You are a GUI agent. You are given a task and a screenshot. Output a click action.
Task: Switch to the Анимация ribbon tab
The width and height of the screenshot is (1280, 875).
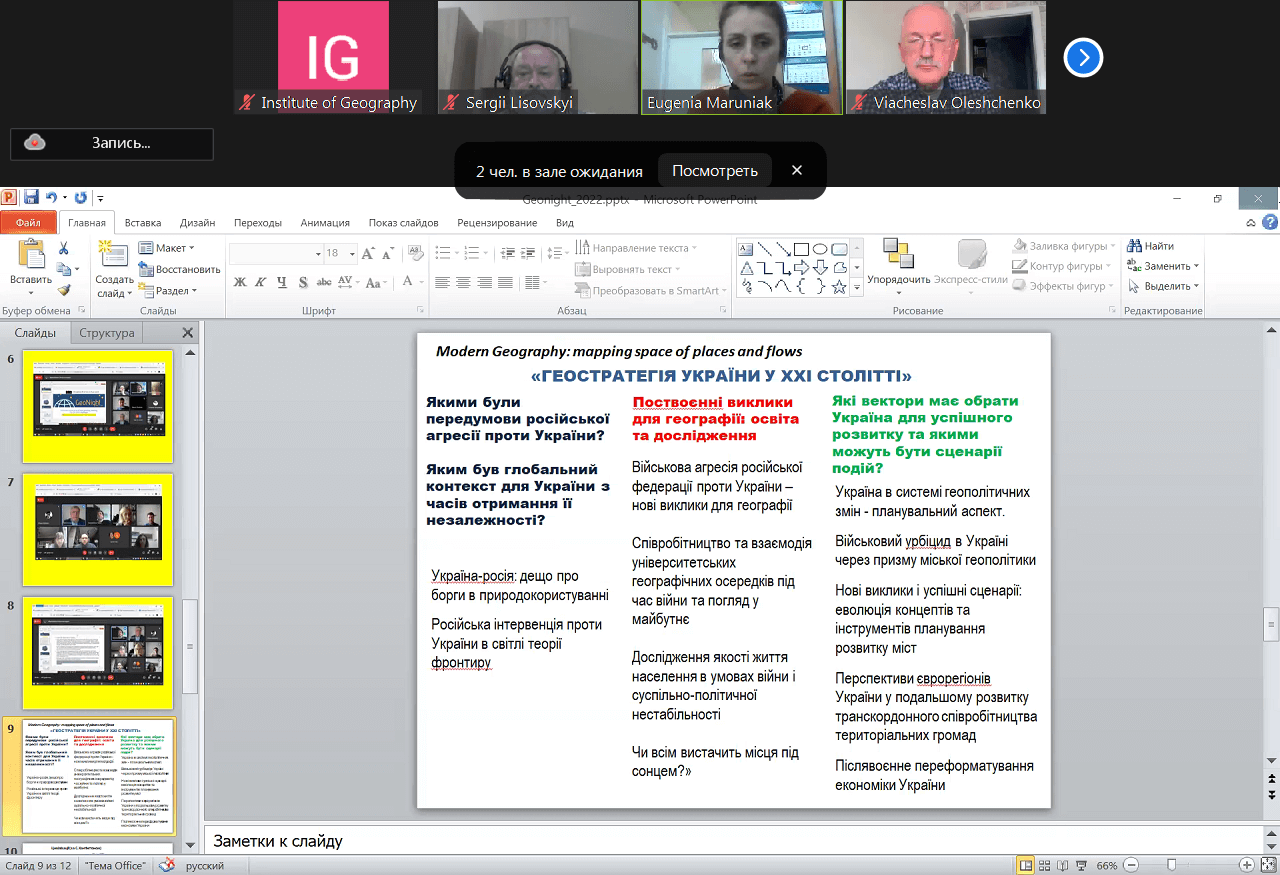(x=325, y=223)
